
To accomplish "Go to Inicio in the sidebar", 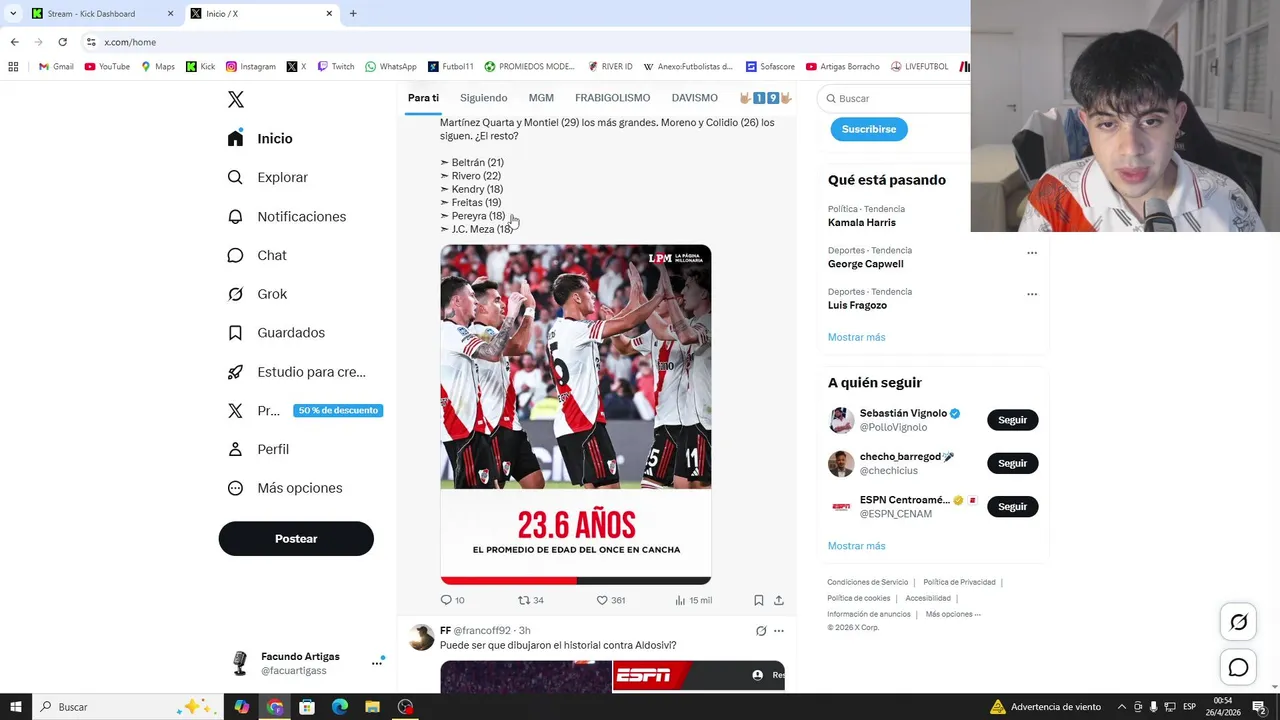I will pyautogui.click(x=260, y=139).
